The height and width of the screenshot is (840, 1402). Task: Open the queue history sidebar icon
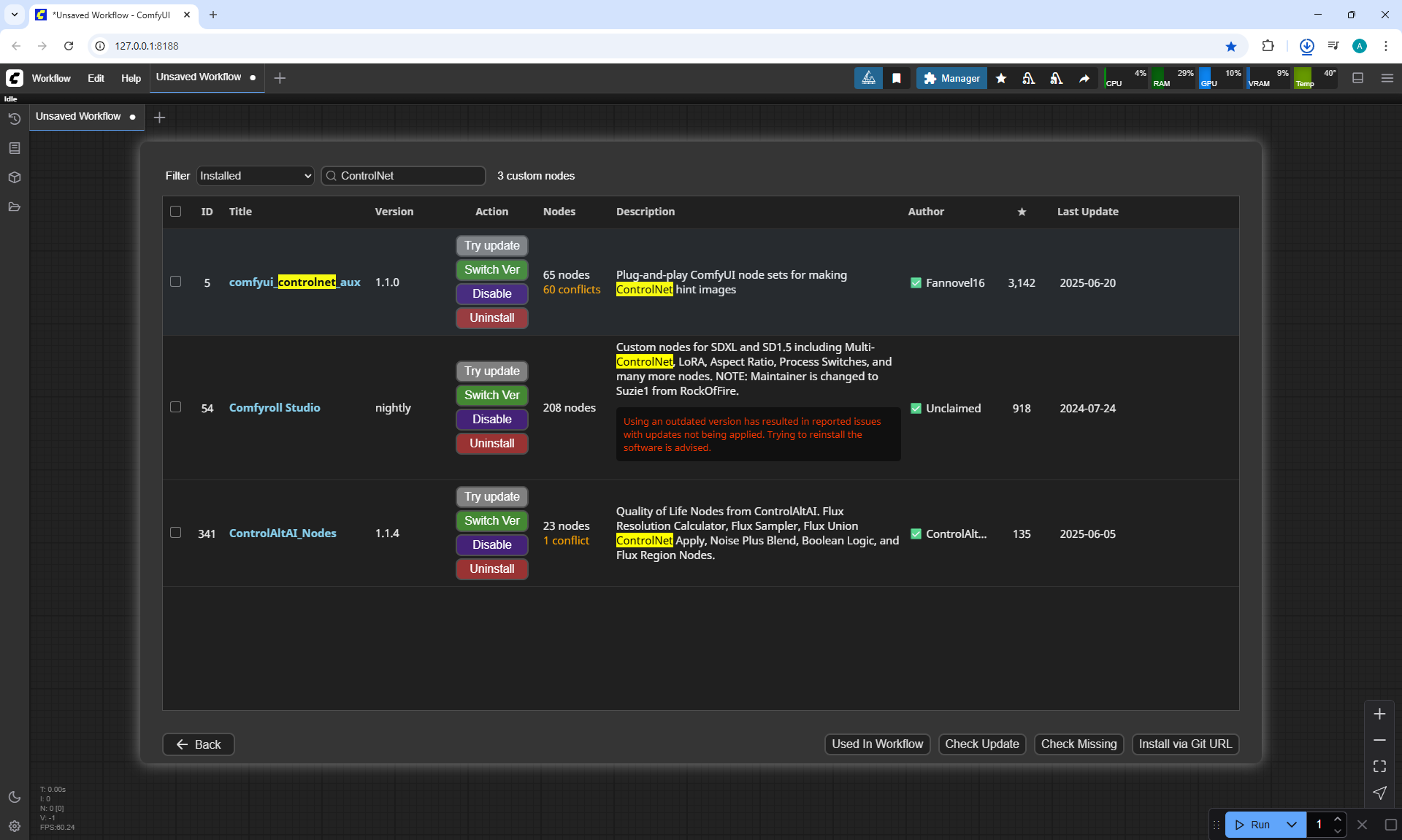[14, 118]
